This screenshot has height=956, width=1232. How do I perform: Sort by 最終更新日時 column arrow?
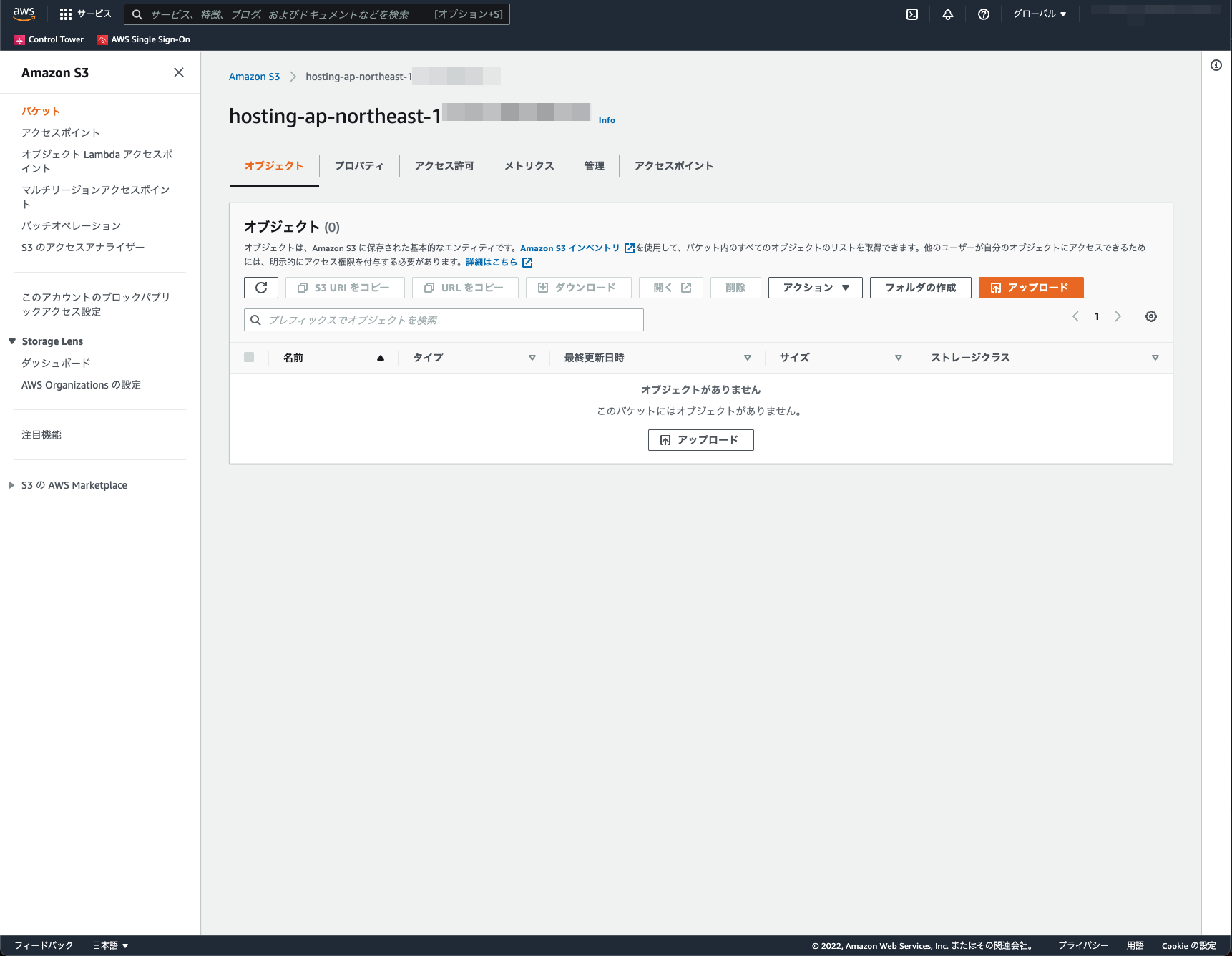pyautogui.click(x=748, y=358)
